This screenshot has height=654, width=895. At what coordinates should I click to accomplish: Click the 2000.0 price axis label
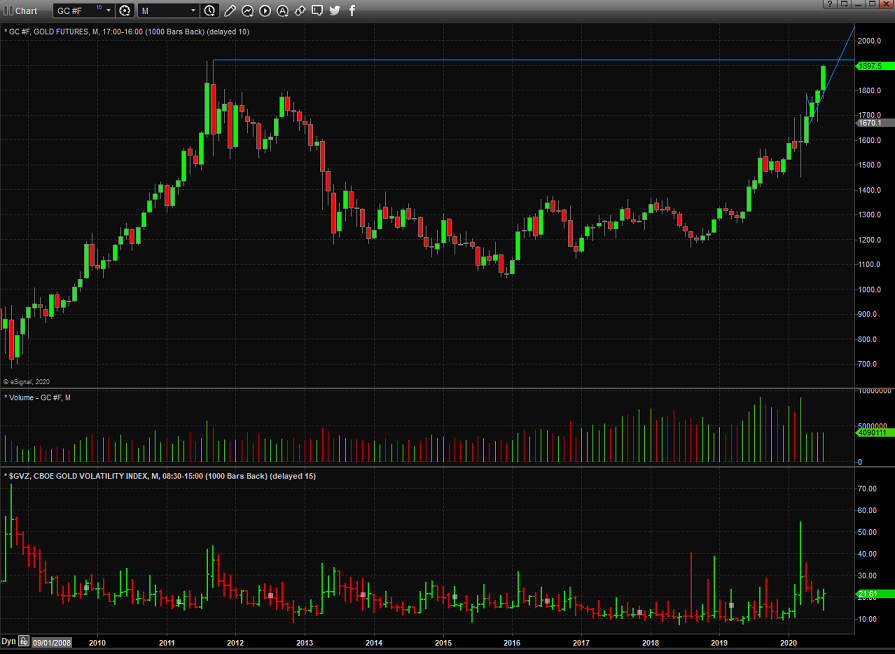(x=869, y=41)
